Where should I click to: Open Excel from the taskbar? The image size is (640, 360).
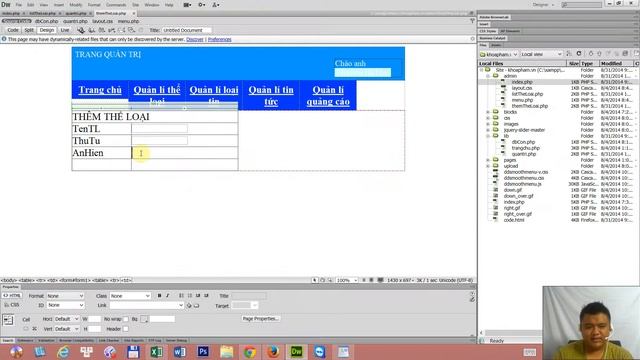click(156, 351)
